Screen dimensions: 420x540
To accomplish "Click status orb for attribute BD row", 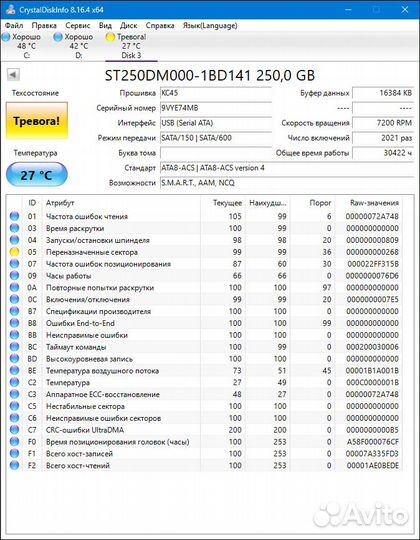I will click(14, 359).
